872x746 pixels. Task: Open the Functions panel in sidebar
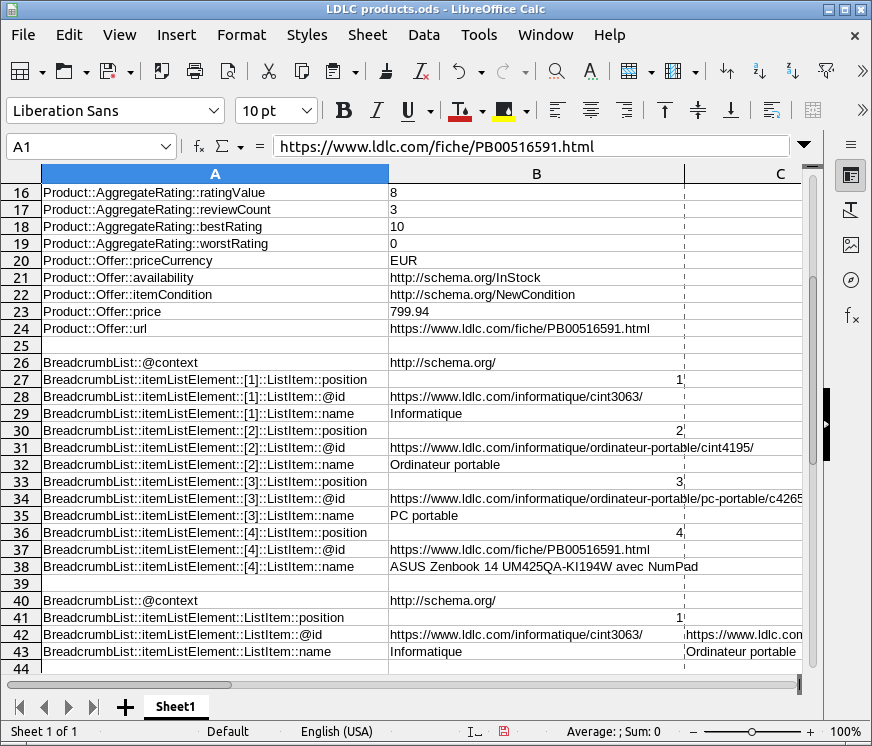pyautogui.click(x=851, y=316)
